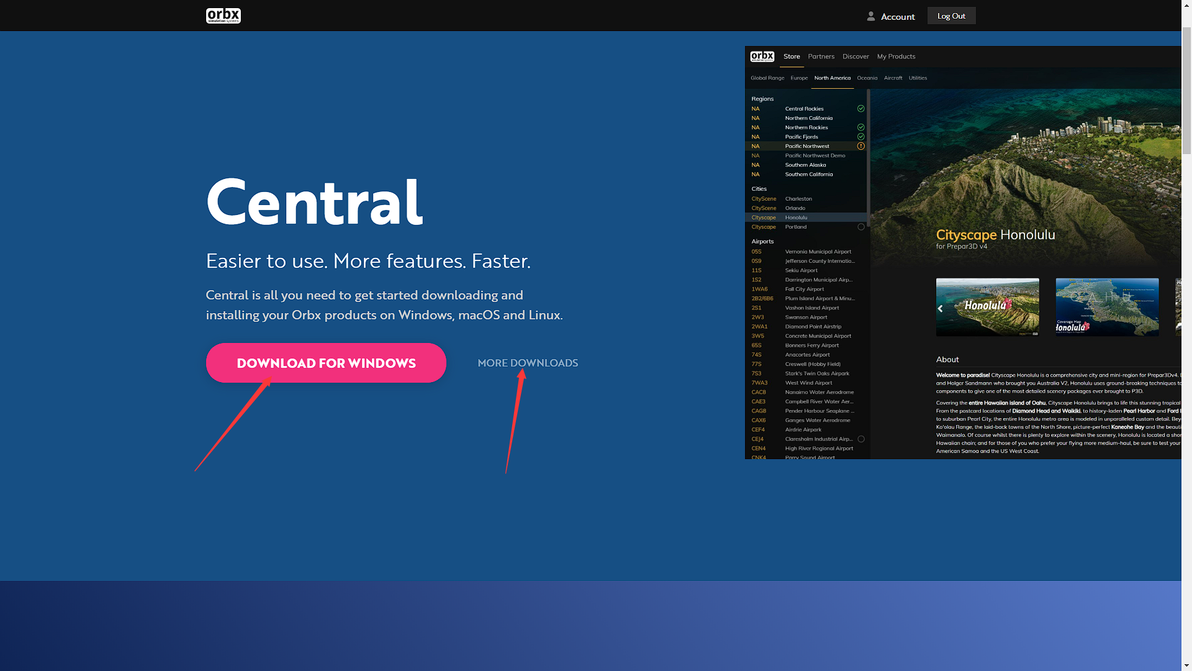The width and height of the screenshot is (1192, 671).
Task: Switch to Utilities category
Action: pos(918,78)
